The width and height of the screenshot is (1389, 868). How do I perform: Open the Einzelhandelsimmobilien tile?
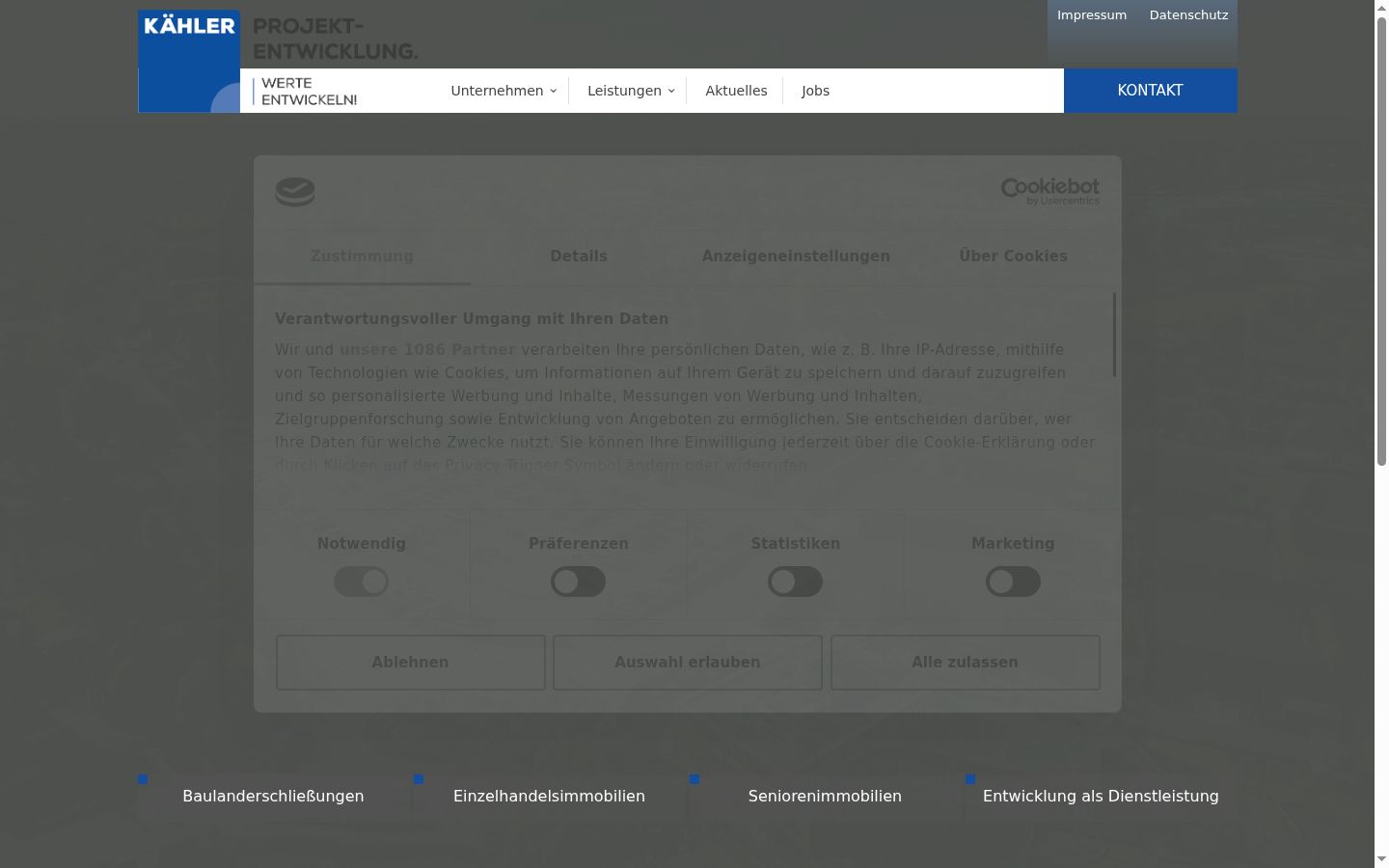pyautogui.click(x=549, y=797)
